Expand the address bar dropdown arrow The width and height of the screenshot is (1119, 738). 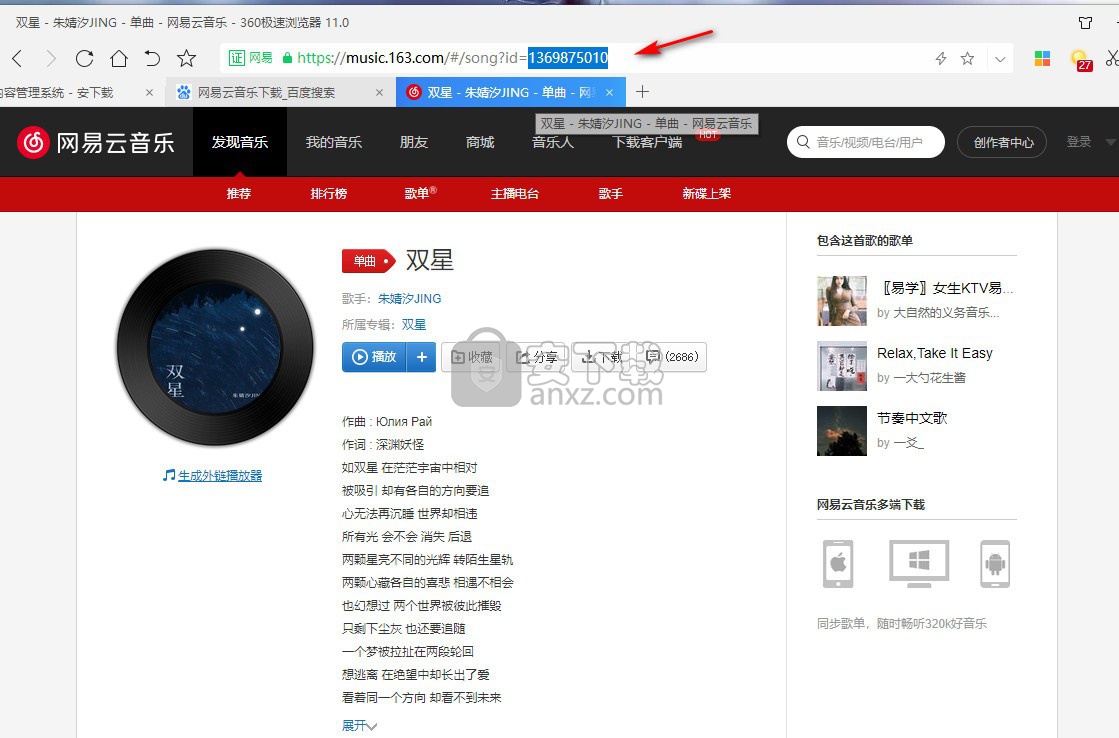tap(1000, 59)
